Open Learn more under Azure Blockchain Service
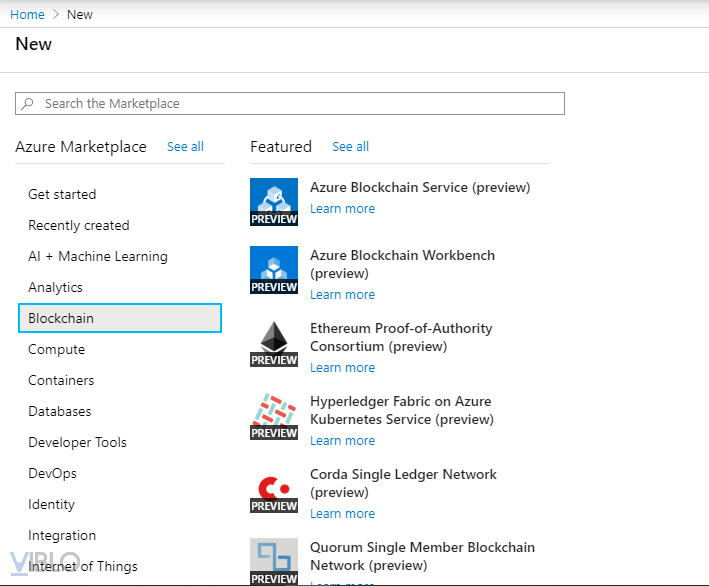 click(x=342, y=209)
